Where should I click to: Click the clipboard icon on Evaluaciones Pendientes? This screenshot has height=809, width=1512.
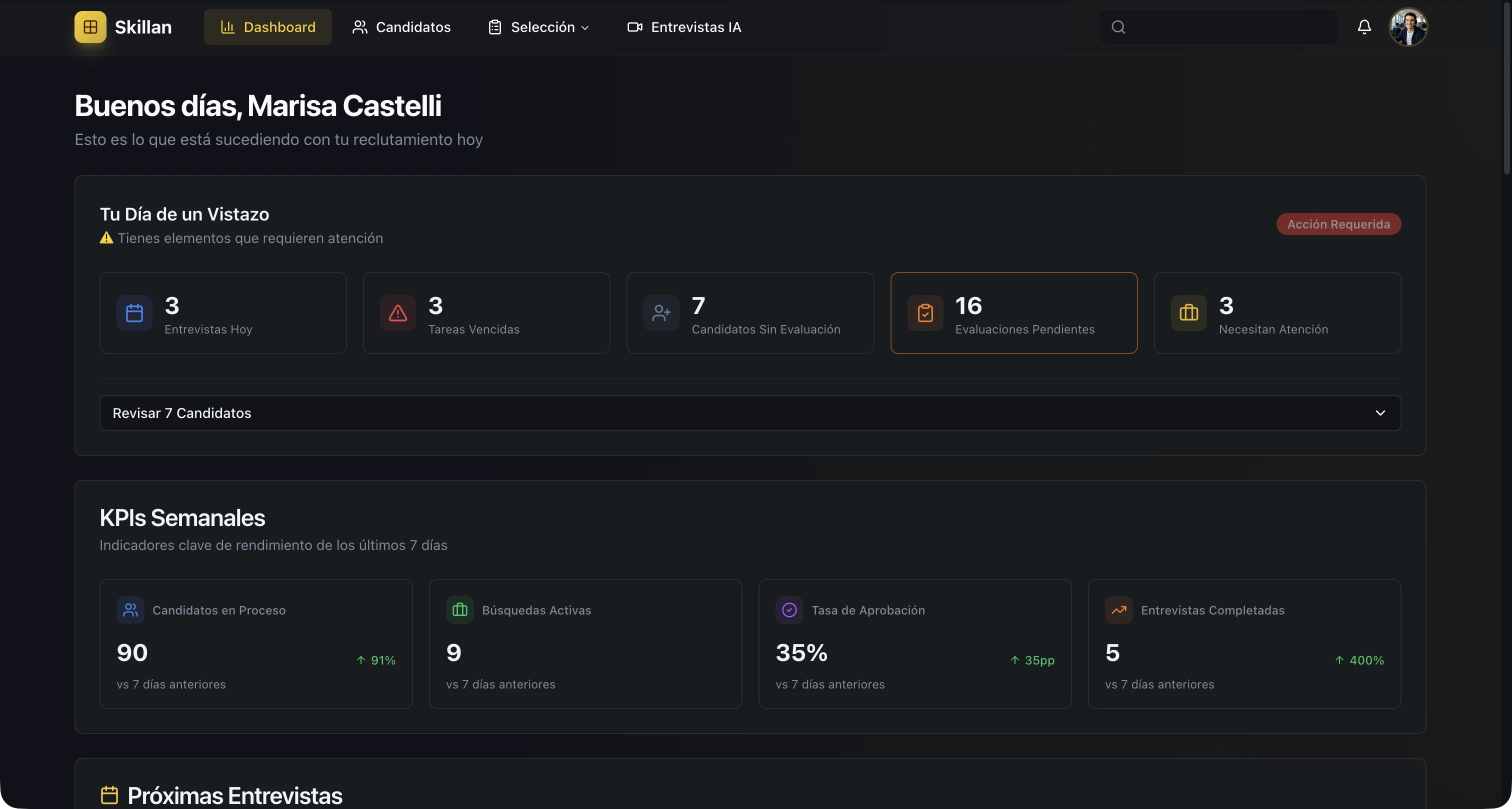924,313
